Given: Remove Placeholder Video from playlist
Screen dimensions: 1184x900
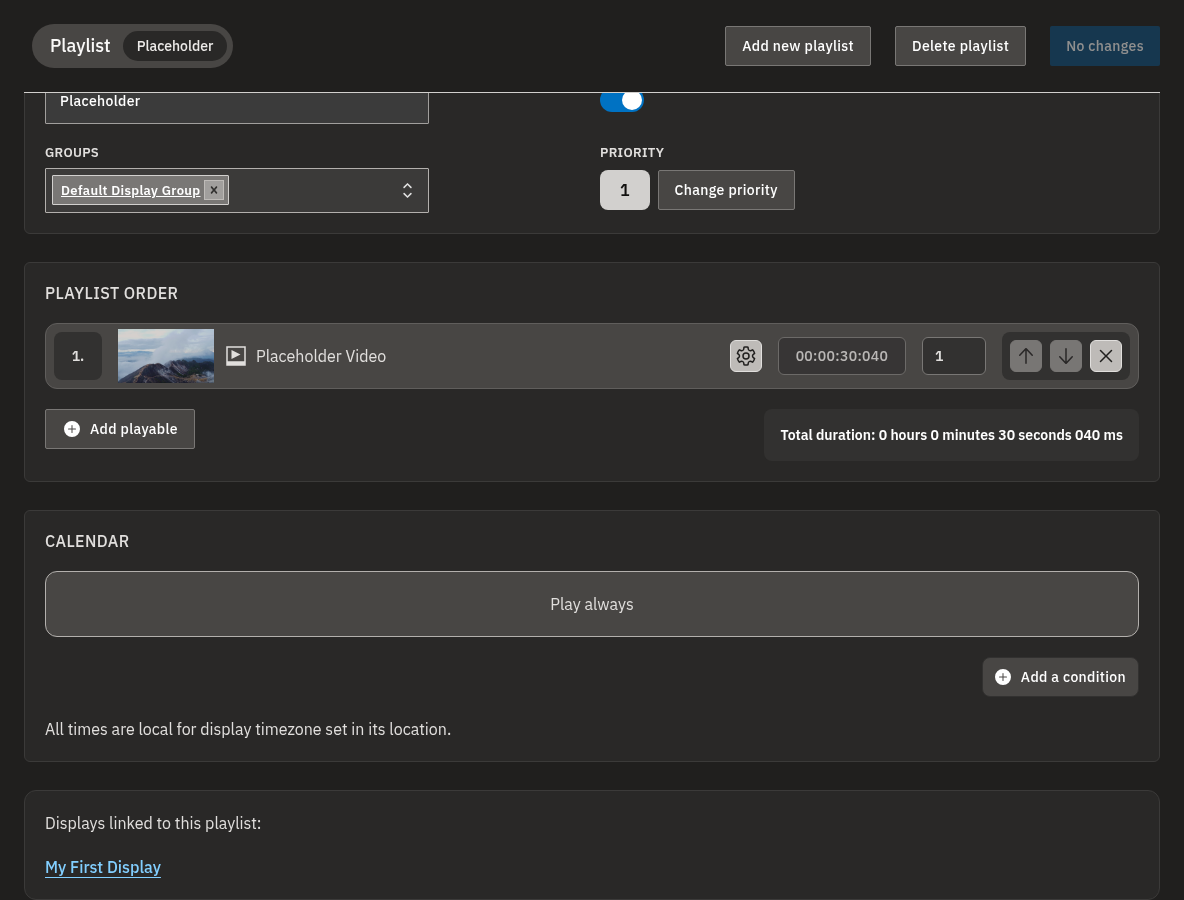Looking at the screenshot, I should [1105, 356].
